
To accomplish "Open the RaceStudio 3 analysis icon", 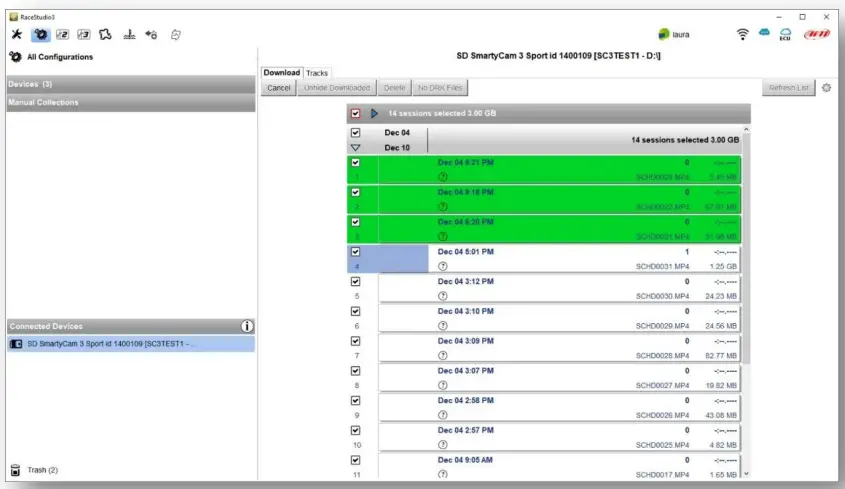I will pos(84,35).
